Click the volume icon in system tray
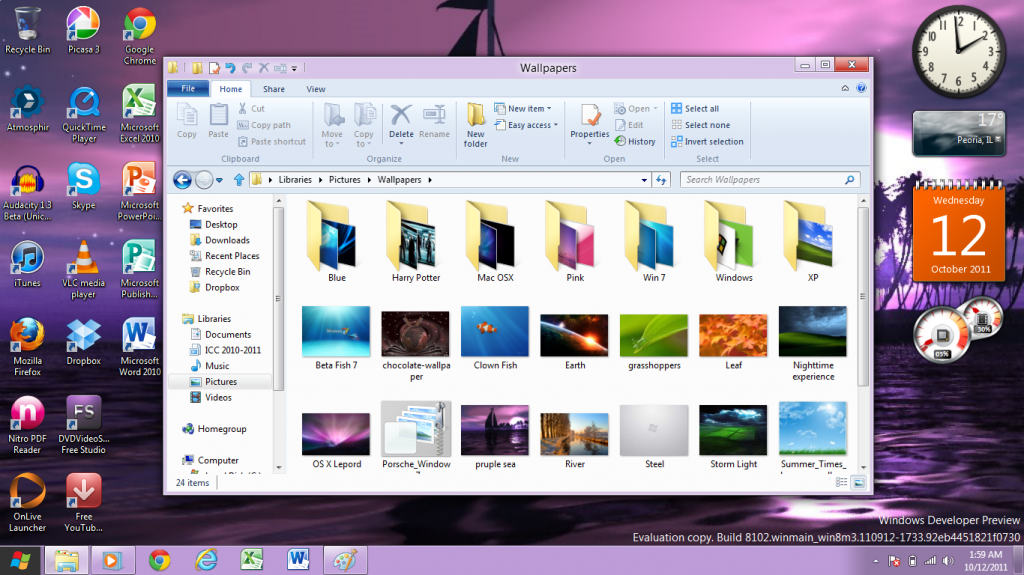 tap(948, 561)
